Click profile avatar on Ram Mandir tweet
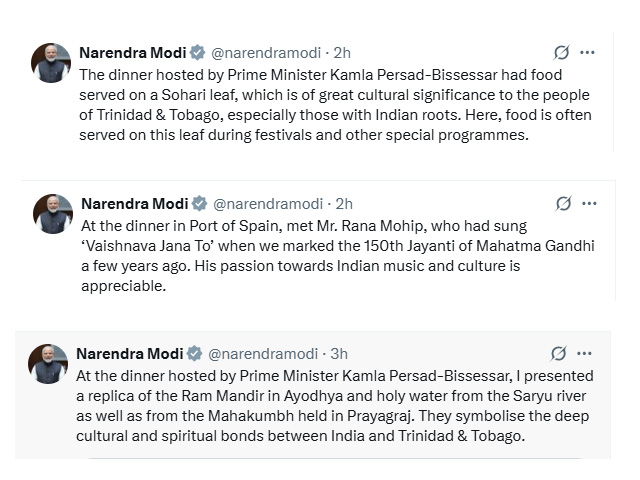The height and width of the screenshot is (480, 640). 48,365
